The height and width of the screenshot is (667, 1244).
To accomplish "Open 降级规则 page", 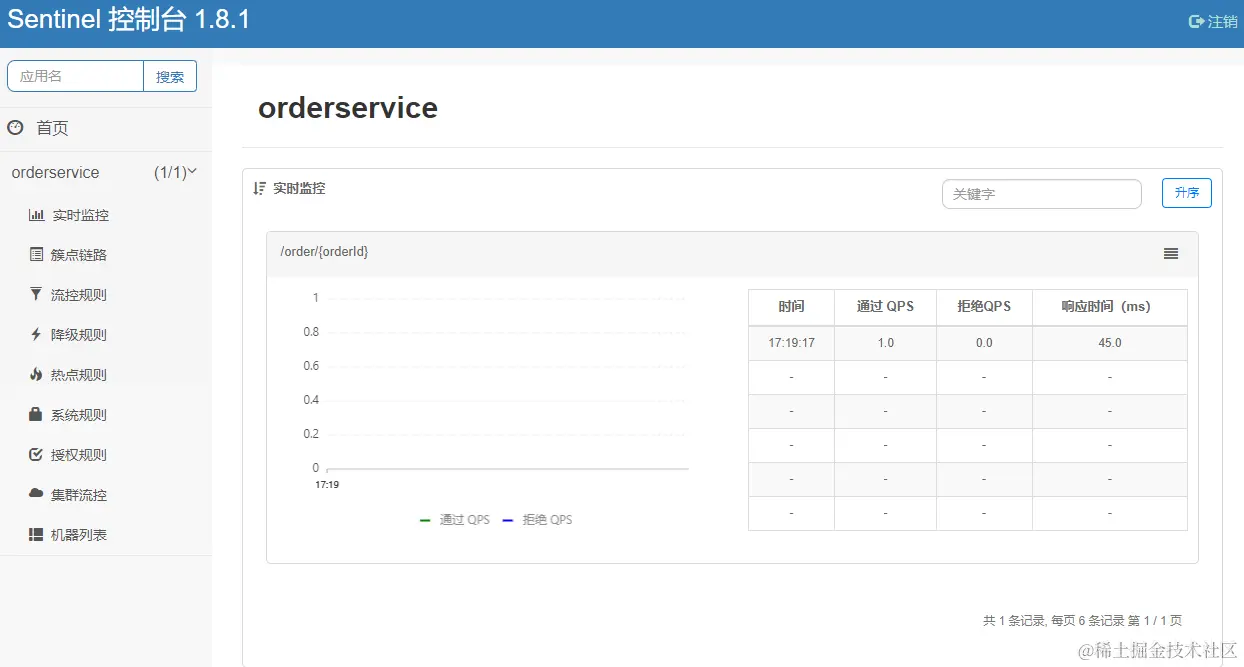I will [79, 335].
